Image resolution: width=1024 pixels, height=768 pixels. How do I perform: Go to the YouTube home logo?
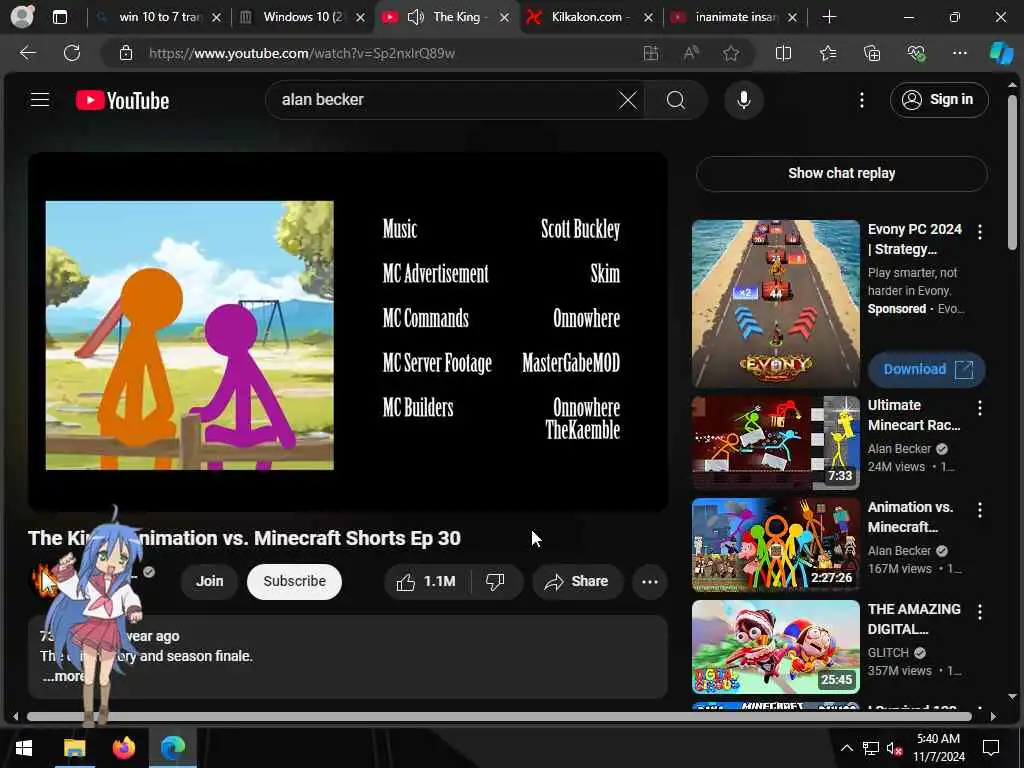[122, 100]
